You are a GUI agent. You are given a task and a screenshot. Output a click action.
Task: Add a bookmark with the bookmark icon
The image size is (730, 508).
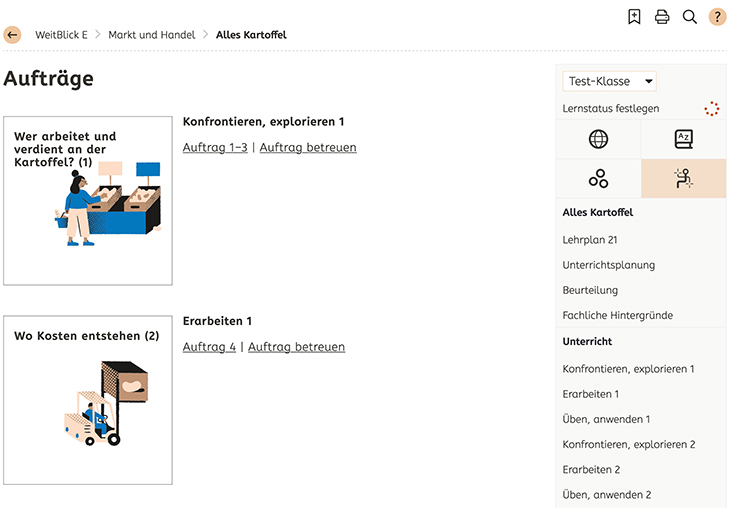(x=634, y=17)
